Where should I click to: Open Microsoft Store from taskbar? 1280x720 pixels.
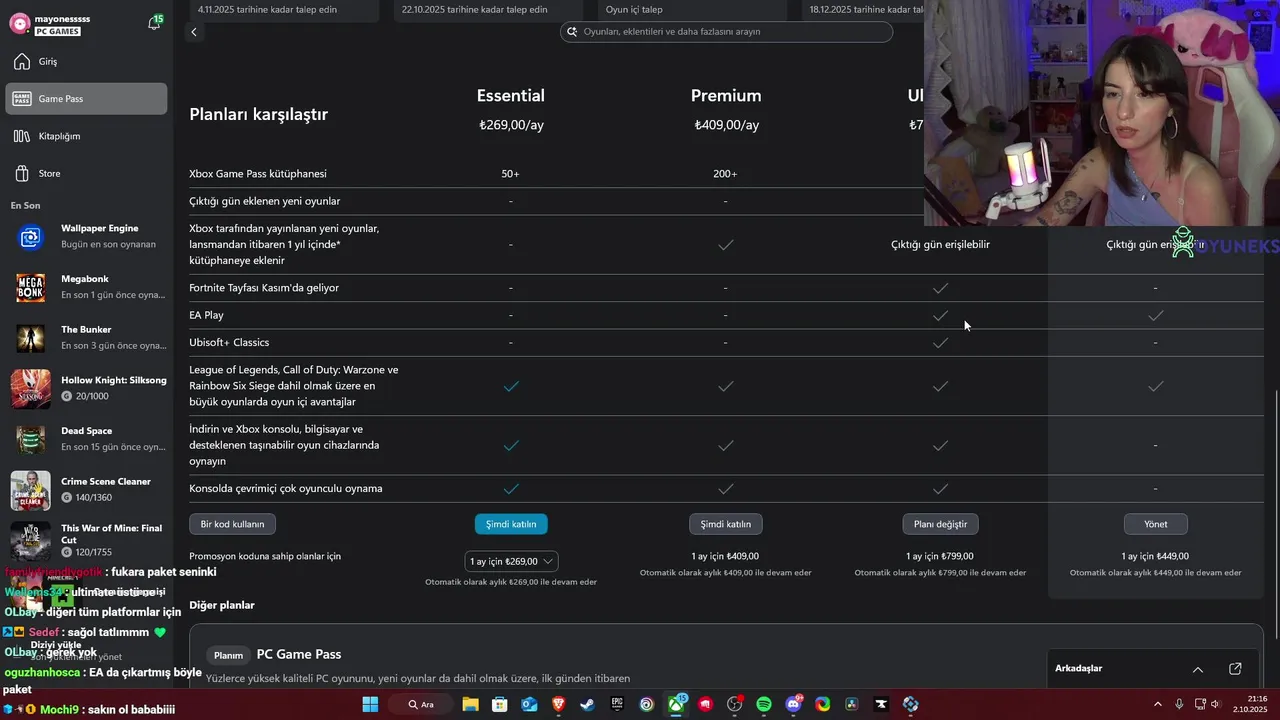[500, 704]
